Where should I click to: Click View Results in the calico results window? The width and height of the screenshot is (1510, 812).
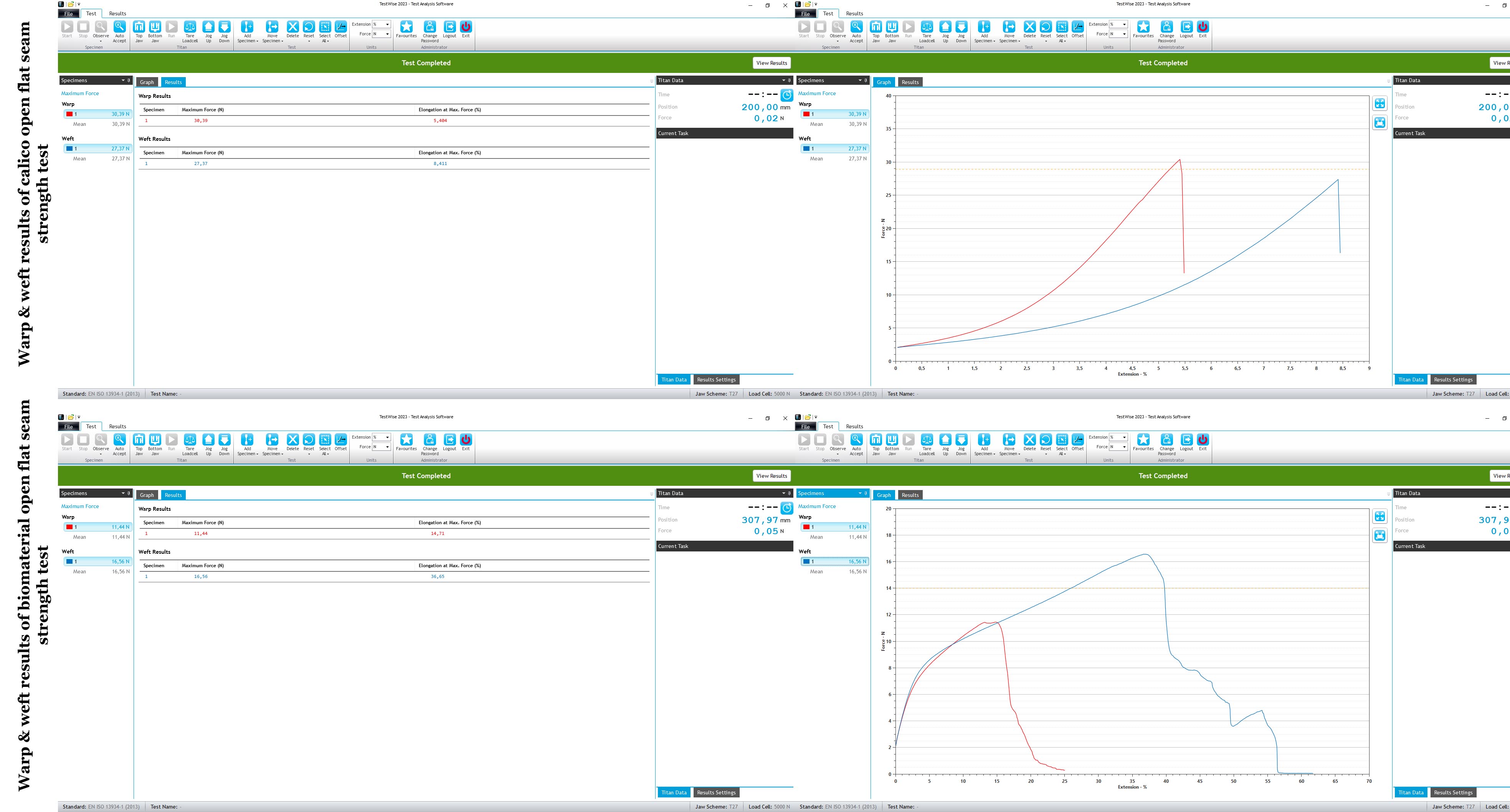(772, 63)
